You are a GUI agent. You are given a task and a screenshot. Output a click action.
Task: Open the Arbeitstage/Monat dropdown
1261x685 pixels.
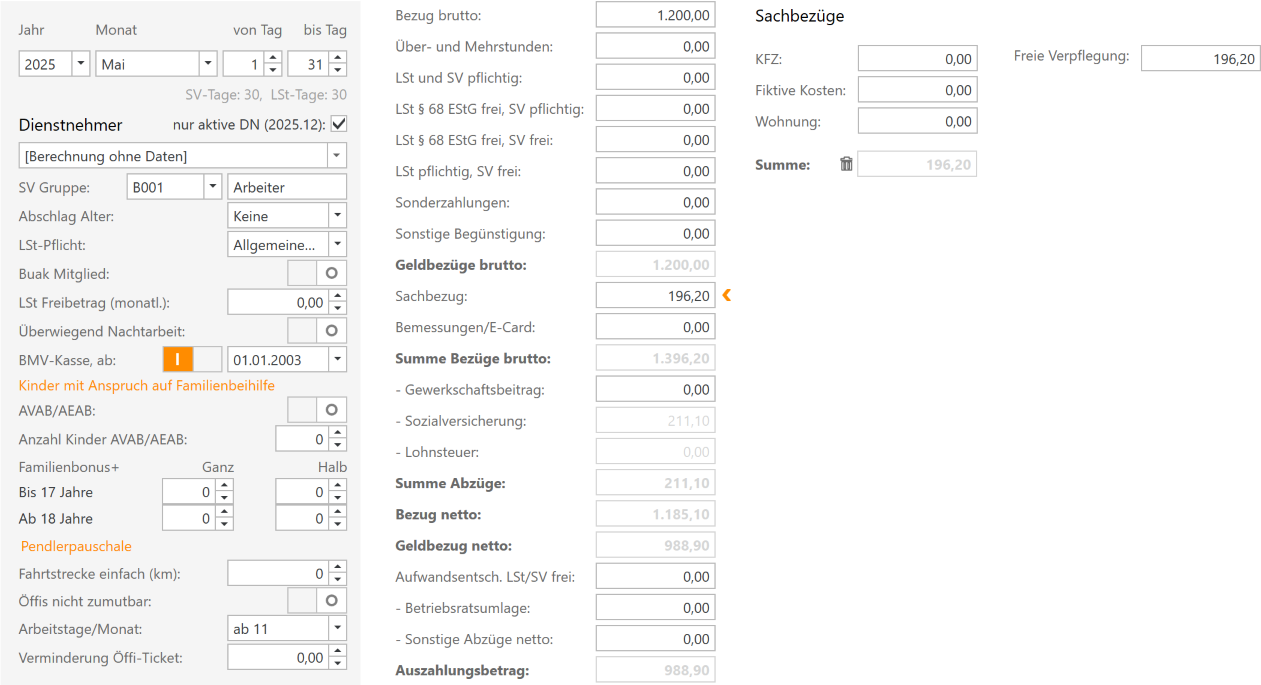337,629
